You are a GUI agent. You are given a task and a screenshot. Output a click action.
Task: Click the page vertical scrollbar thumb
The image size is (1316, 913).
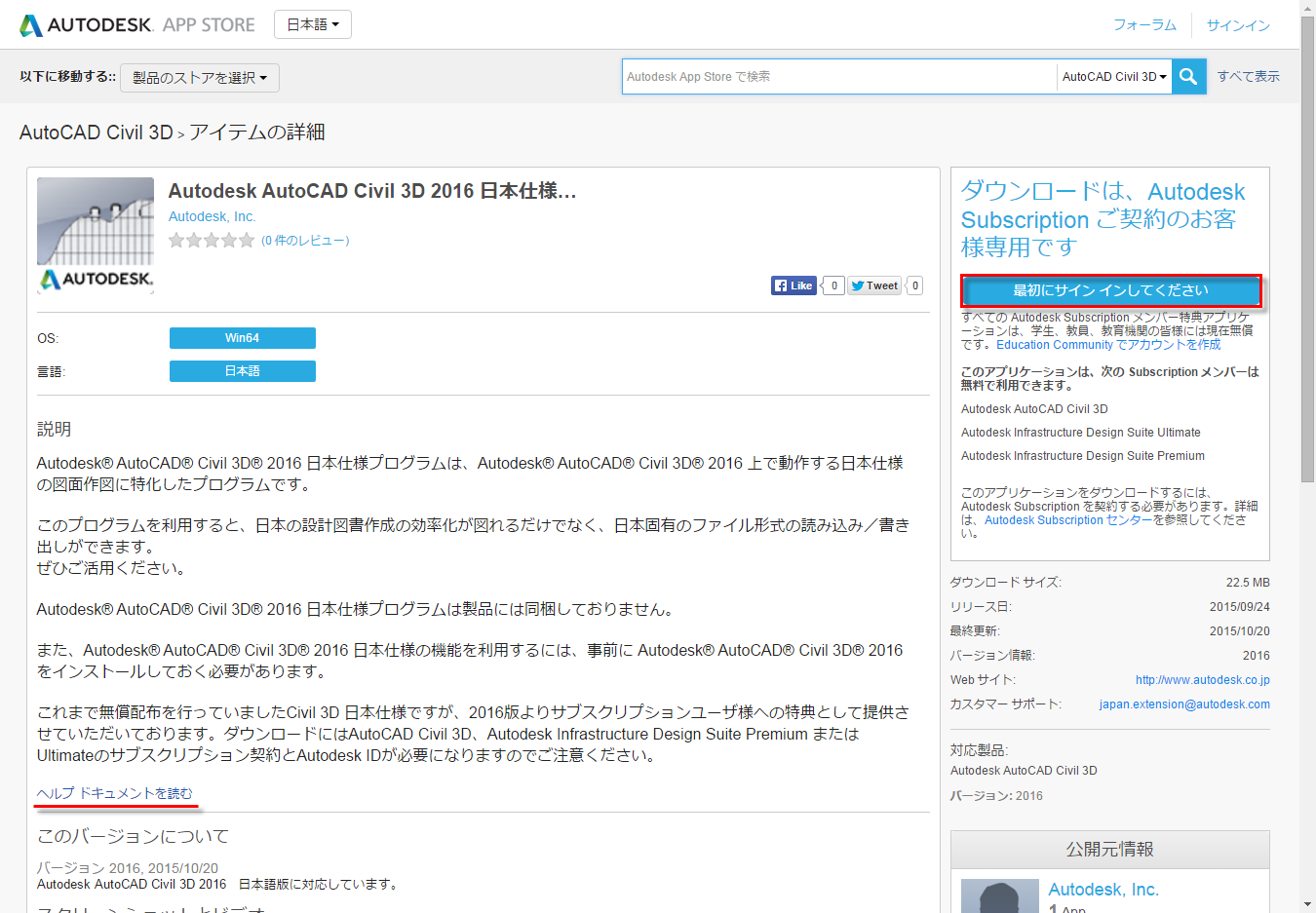pyautogui.click(x=1308, y=248)
